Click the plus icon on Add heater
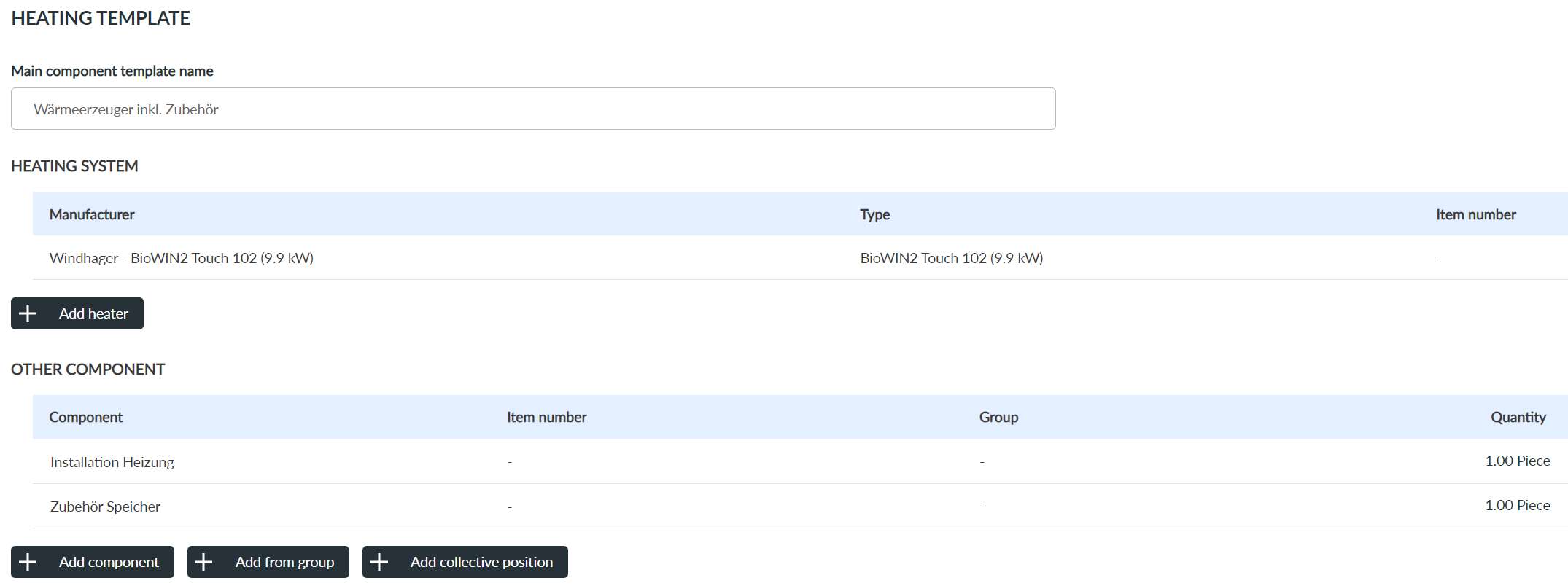Screen dimensions: 1568x586 tap(28, 313)
